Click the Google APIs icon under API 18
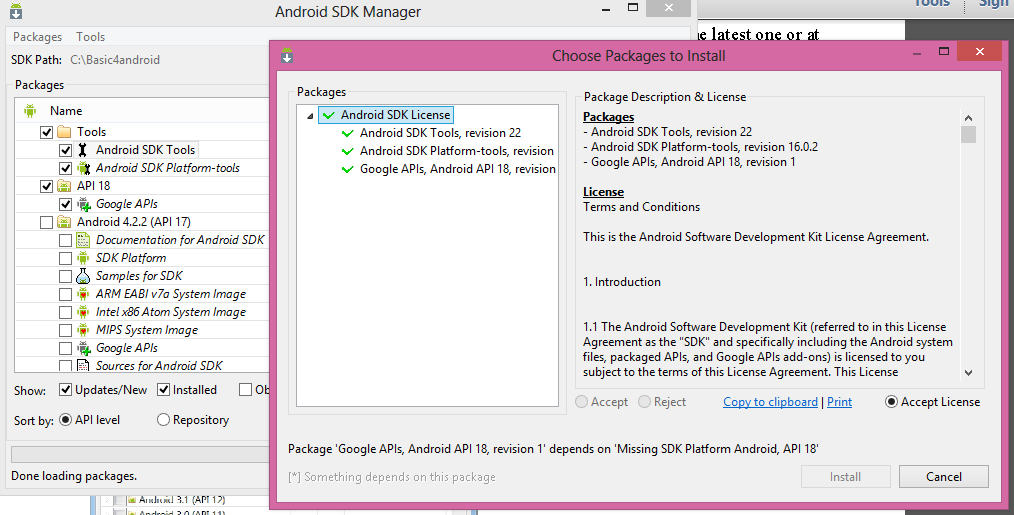 coord(83,204)
